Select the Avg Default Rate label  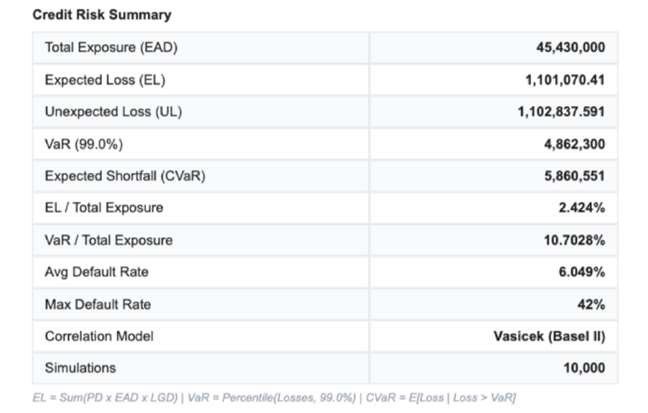click(96, 272)
